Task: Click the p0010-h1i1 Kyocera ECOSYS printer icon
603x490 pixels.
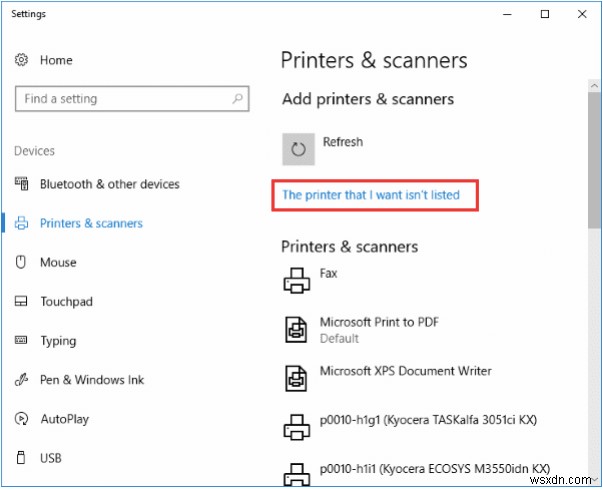Action: [x=297, y=474]
